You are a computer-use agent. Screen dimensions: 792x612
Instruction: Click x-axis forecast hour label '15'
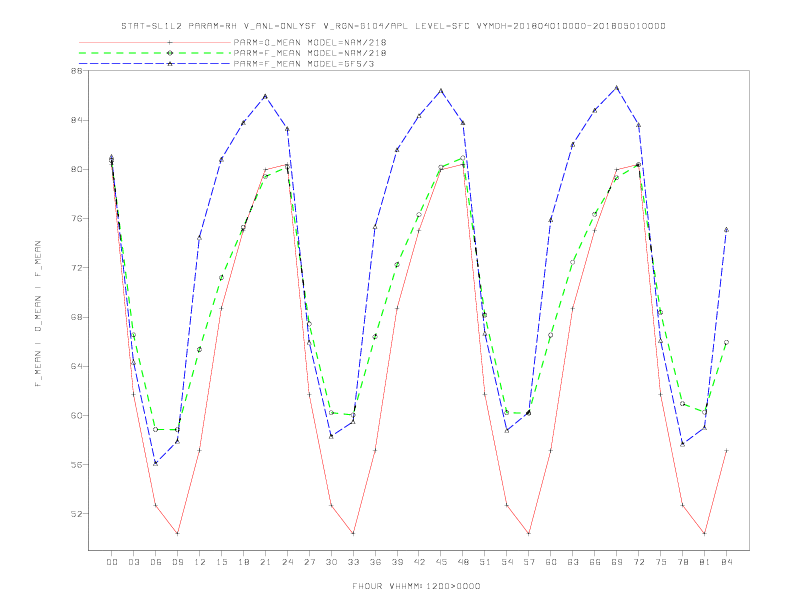pyautogui.click(x=222, y=562)
